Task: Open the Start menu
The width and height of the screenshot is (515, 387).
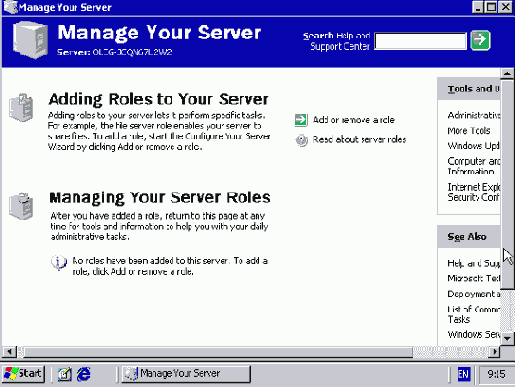Action: [23, 373]
